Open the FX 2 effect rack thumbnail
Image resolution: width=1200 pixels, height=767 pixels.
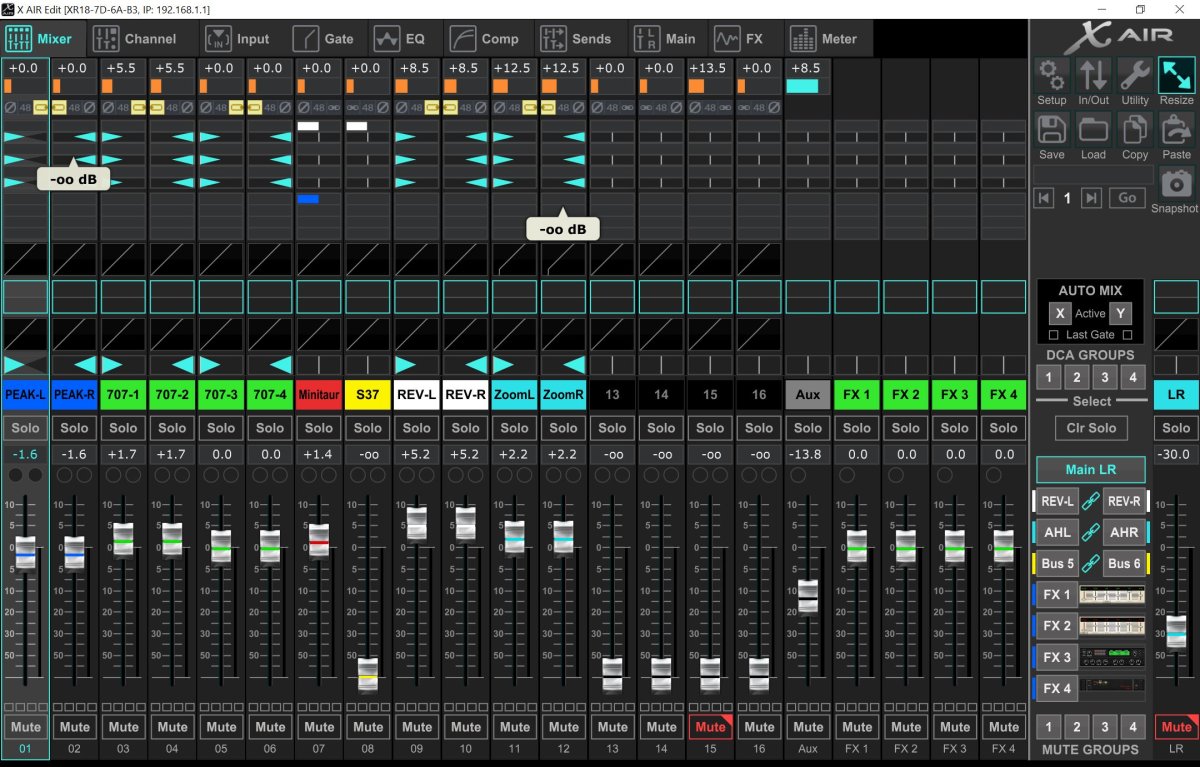(1112, 626)
